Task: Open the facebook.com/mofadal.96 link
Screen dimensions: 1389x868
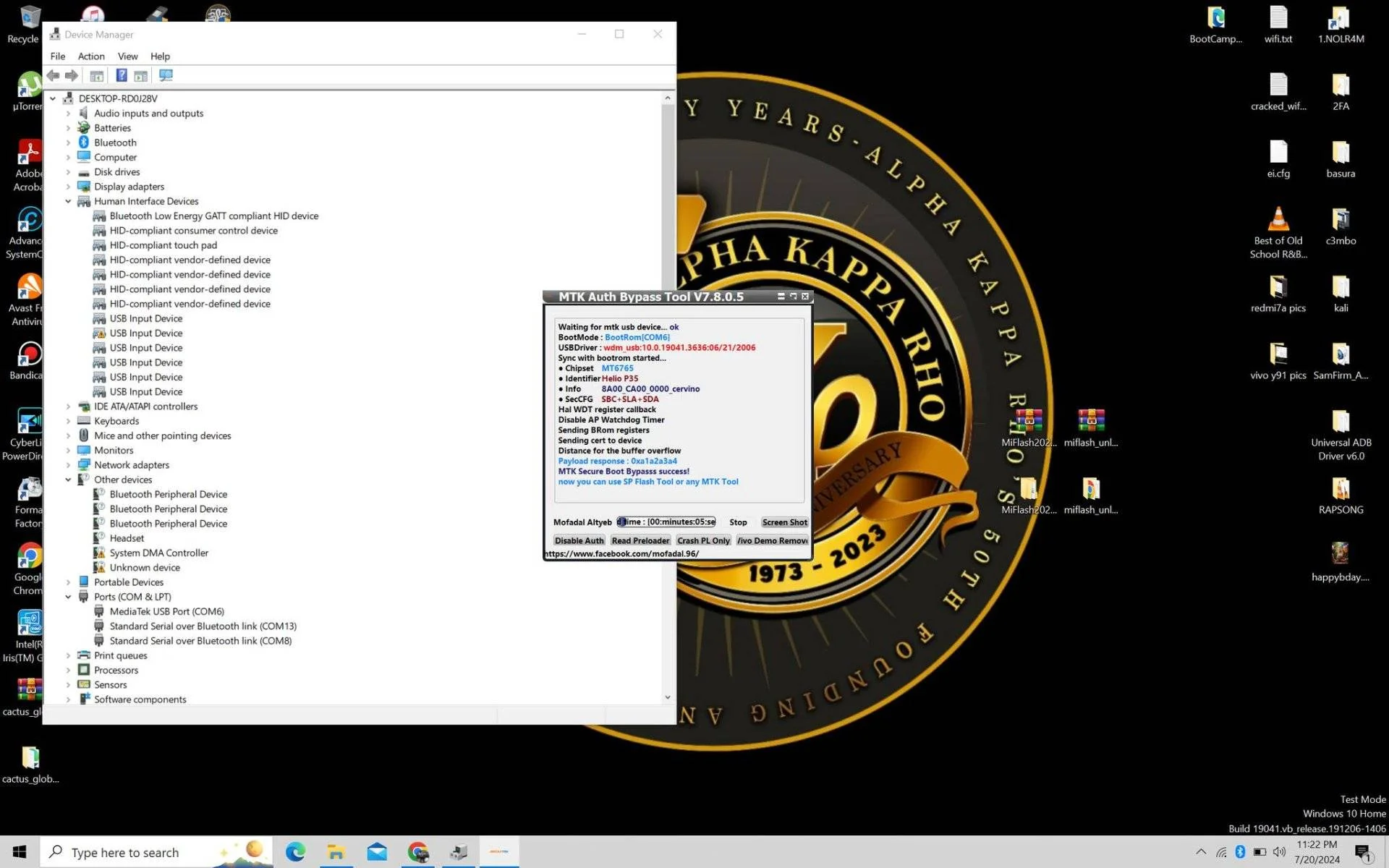Action: tap(622, 554)
